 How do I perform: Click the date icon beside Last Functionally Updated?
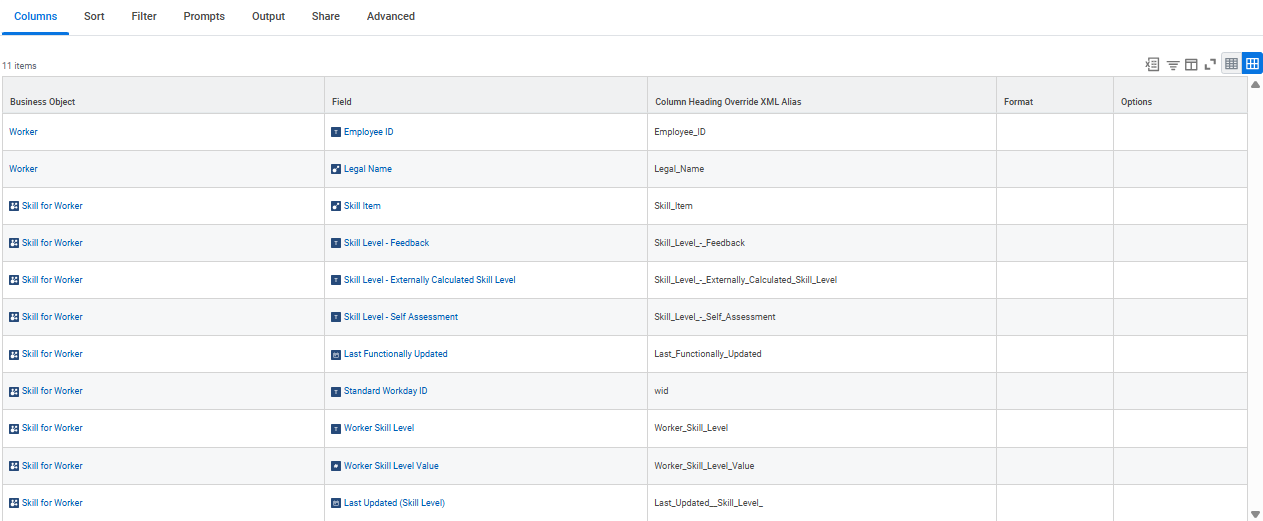click(336, 354)
